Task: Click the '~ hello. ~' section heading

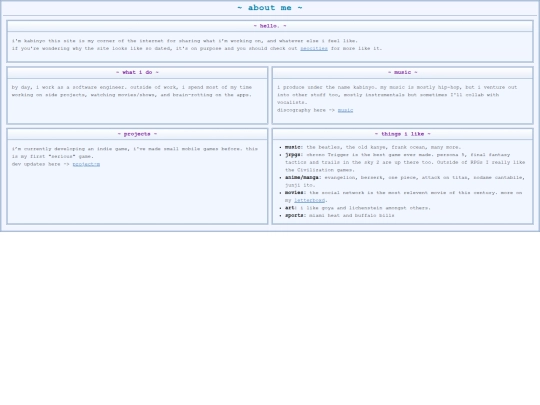Action: pos(270,26)
